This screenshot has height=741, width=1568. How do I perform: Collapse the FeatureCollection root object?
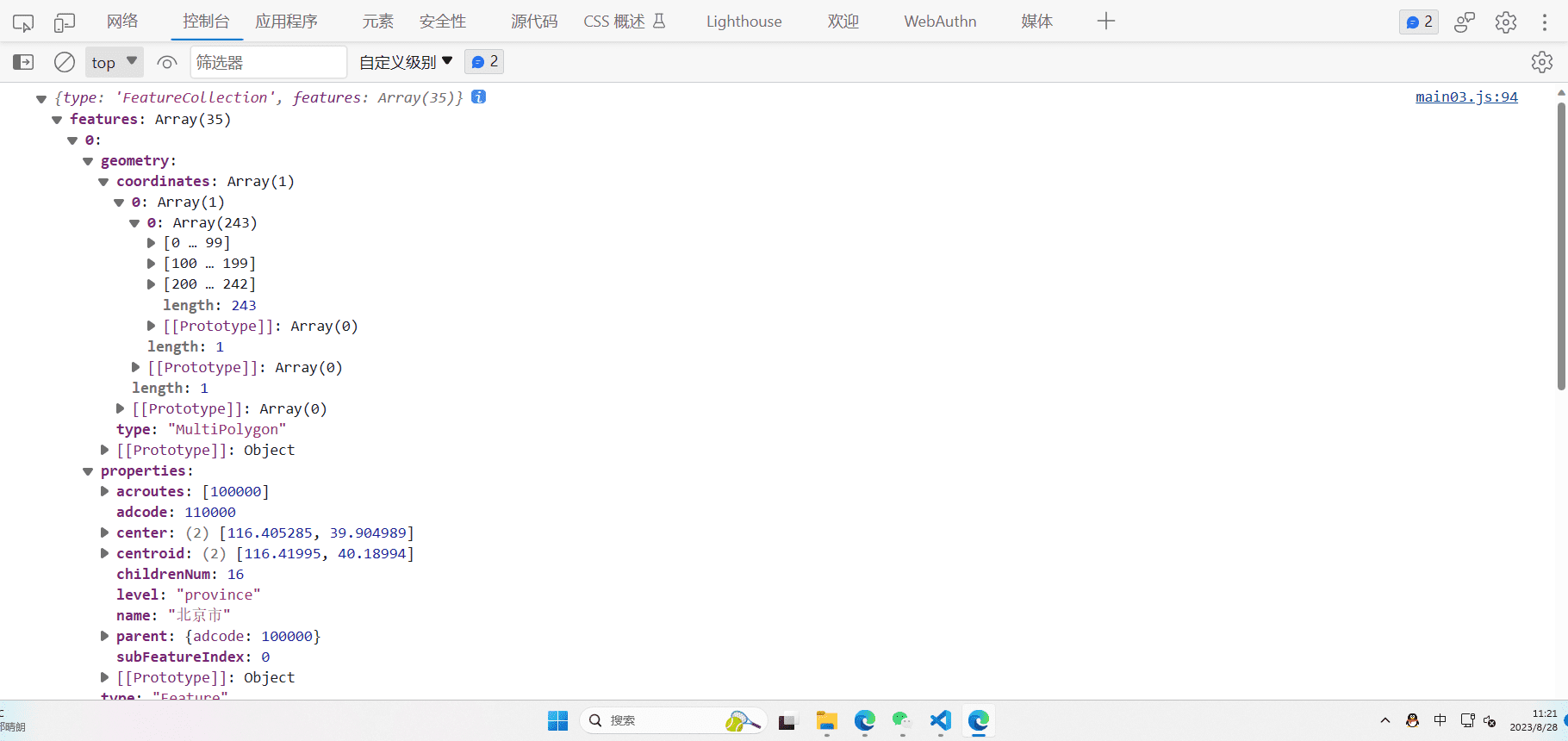pyautogui.click(x=40, y=99)
